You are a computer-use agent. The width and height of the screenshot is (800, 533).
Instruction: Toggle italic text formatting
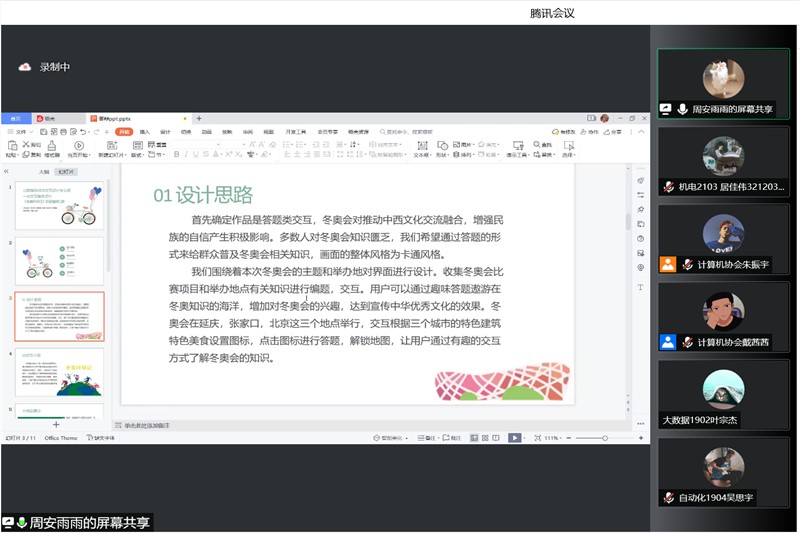tap(187, 155)
